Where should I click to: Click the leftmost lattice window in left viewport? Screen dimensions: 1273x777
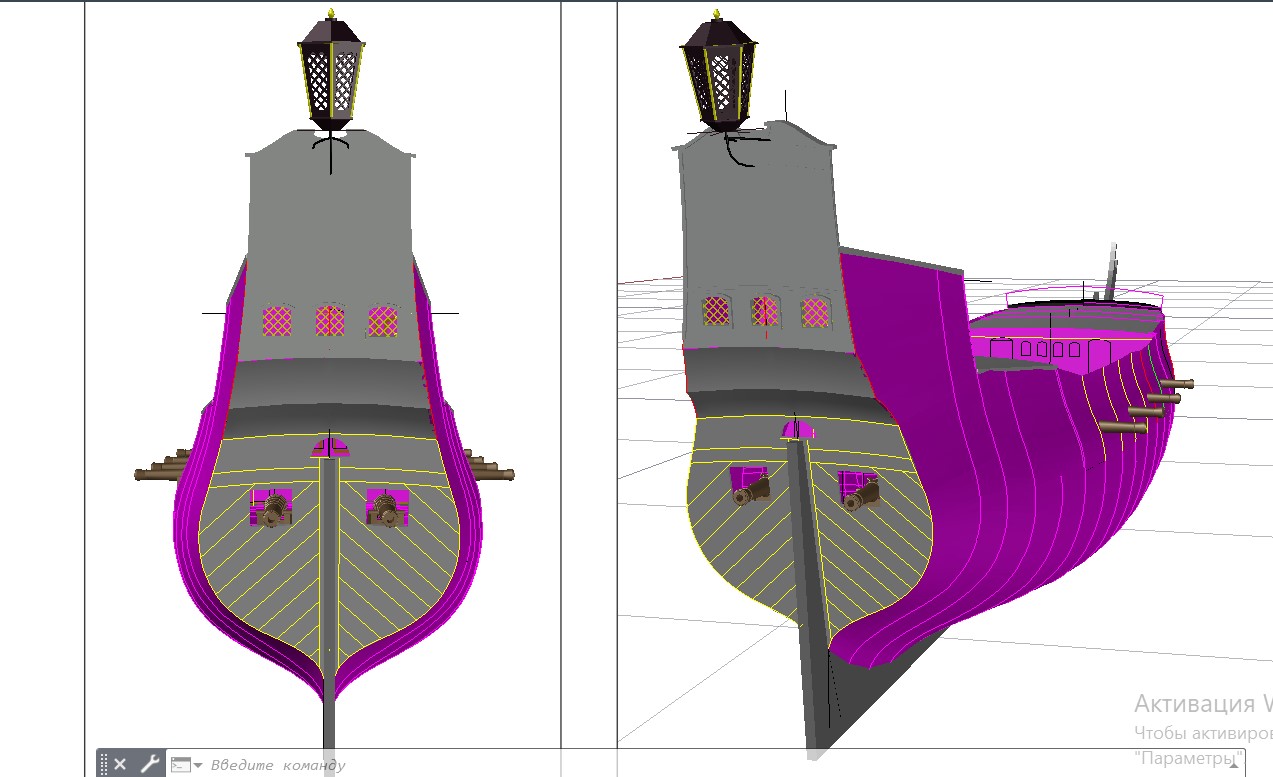click(276, 320)
